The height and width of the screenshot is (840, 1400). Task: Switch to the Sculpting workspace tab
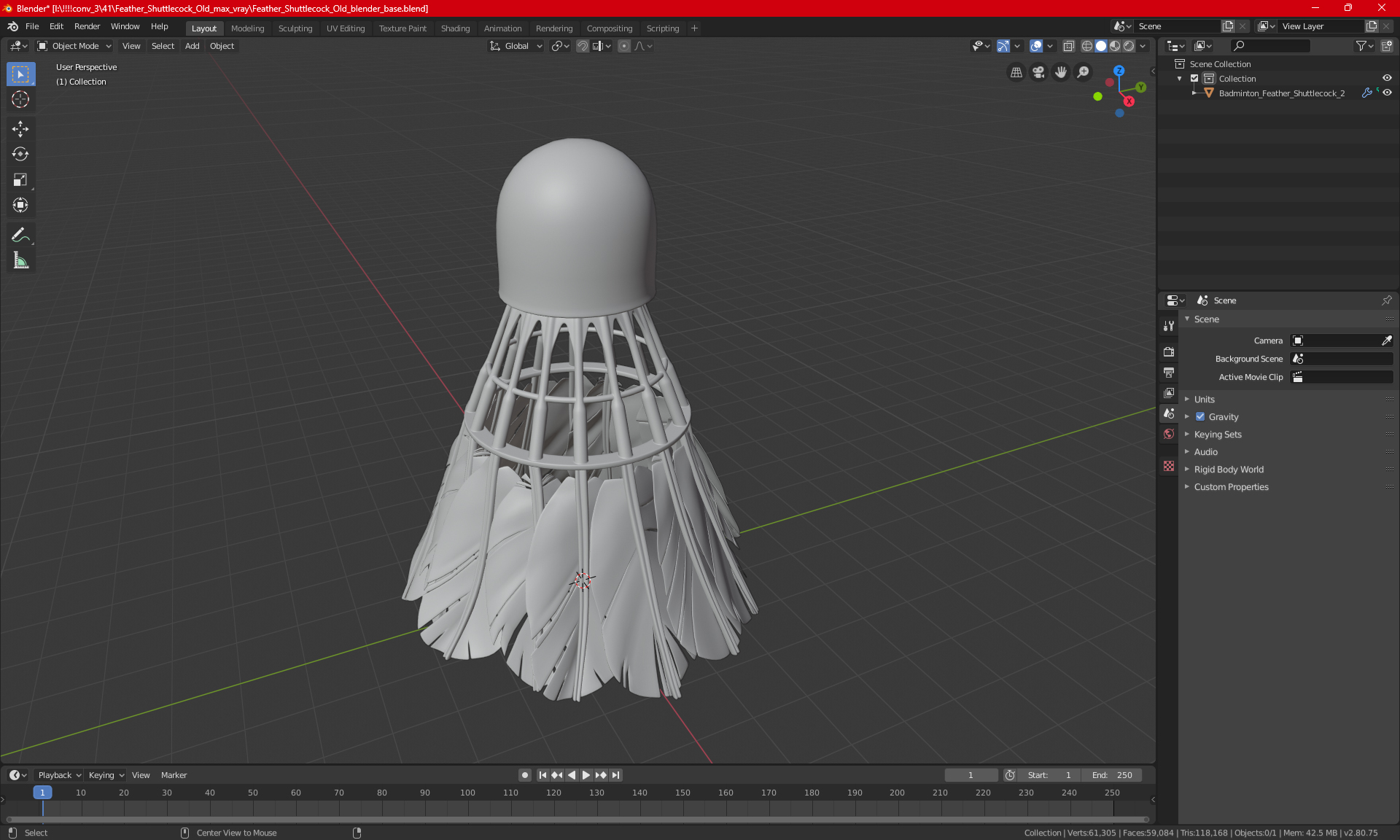tap(295, 28)
